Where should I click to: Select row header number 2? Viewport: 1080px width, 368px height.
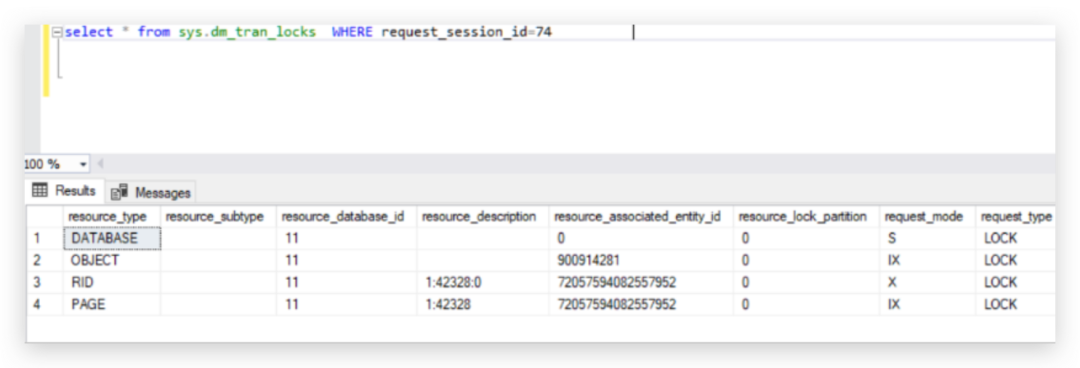[x=45, y=260]
